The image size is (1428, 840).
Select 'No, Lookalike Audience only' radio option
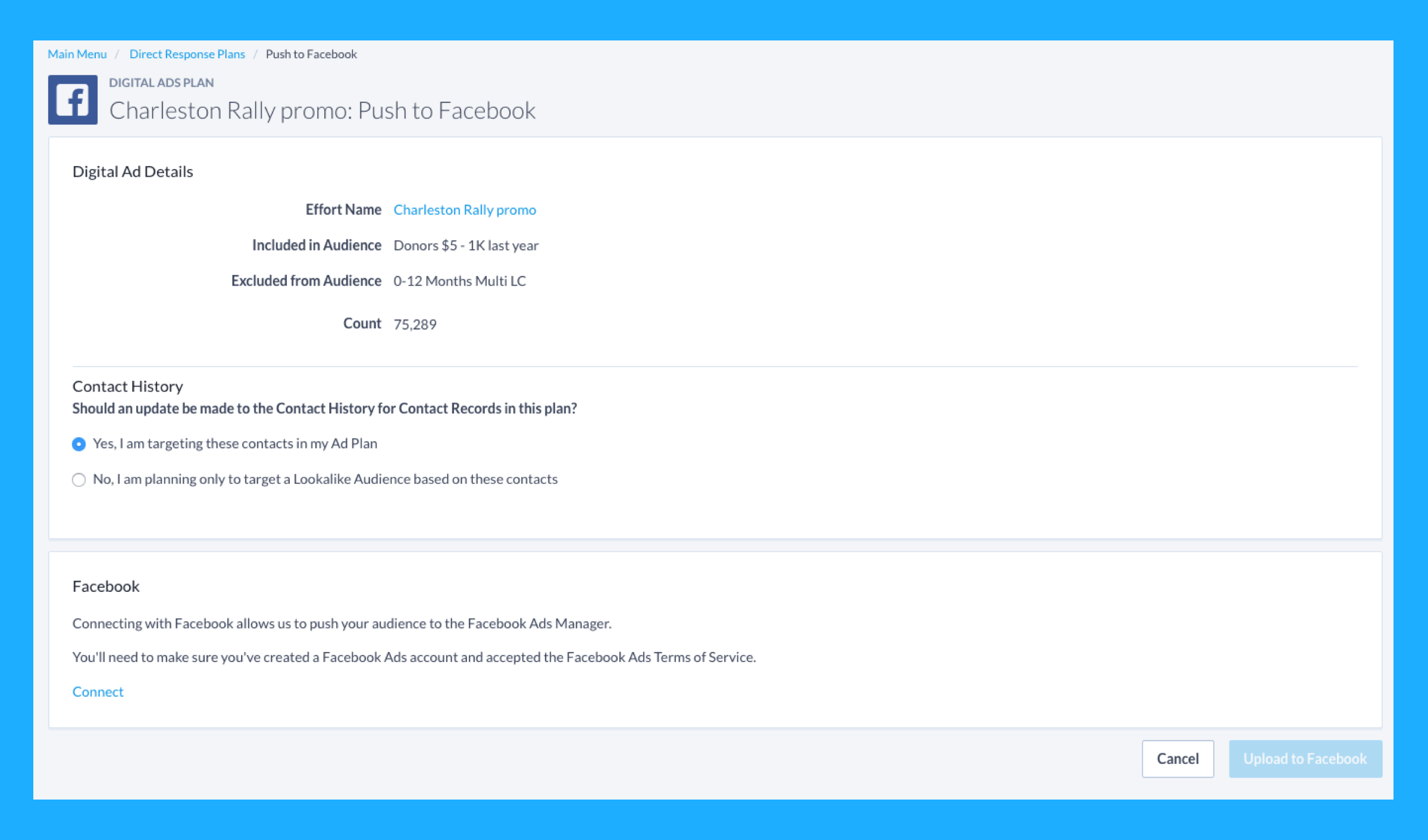pyautogui.click(x=79, y=479)
